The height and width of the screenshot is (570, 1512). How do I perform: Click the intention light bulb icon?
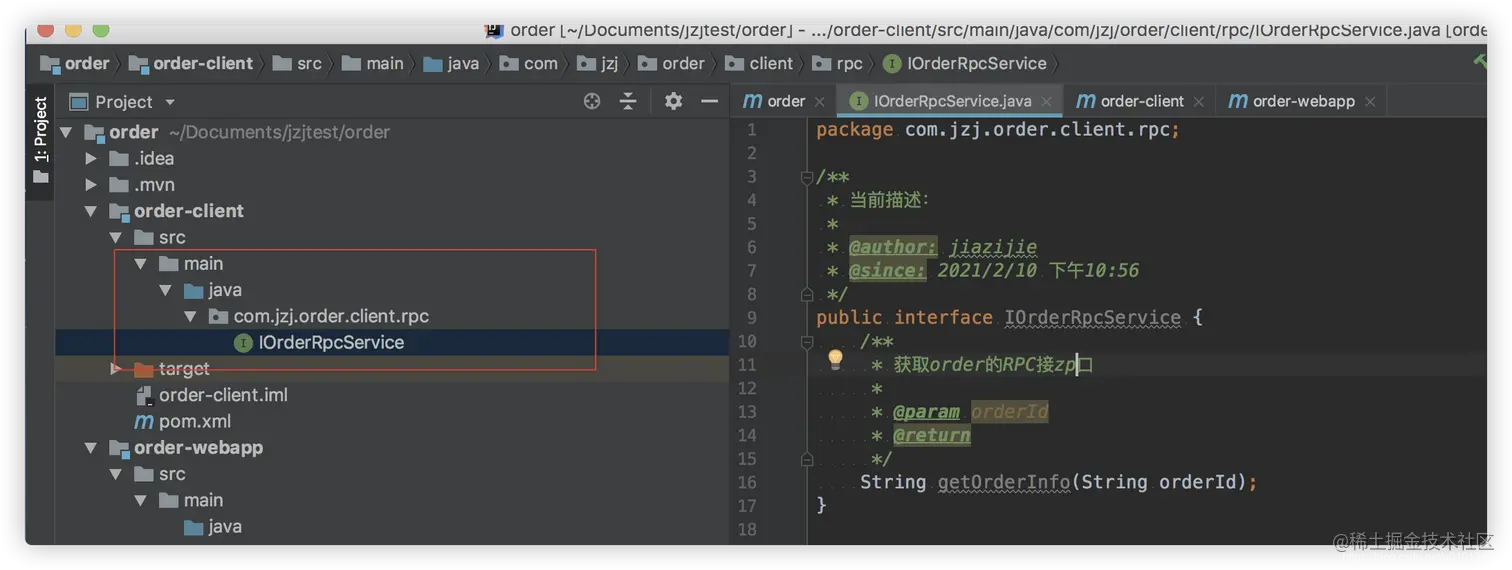click(835, 360)
